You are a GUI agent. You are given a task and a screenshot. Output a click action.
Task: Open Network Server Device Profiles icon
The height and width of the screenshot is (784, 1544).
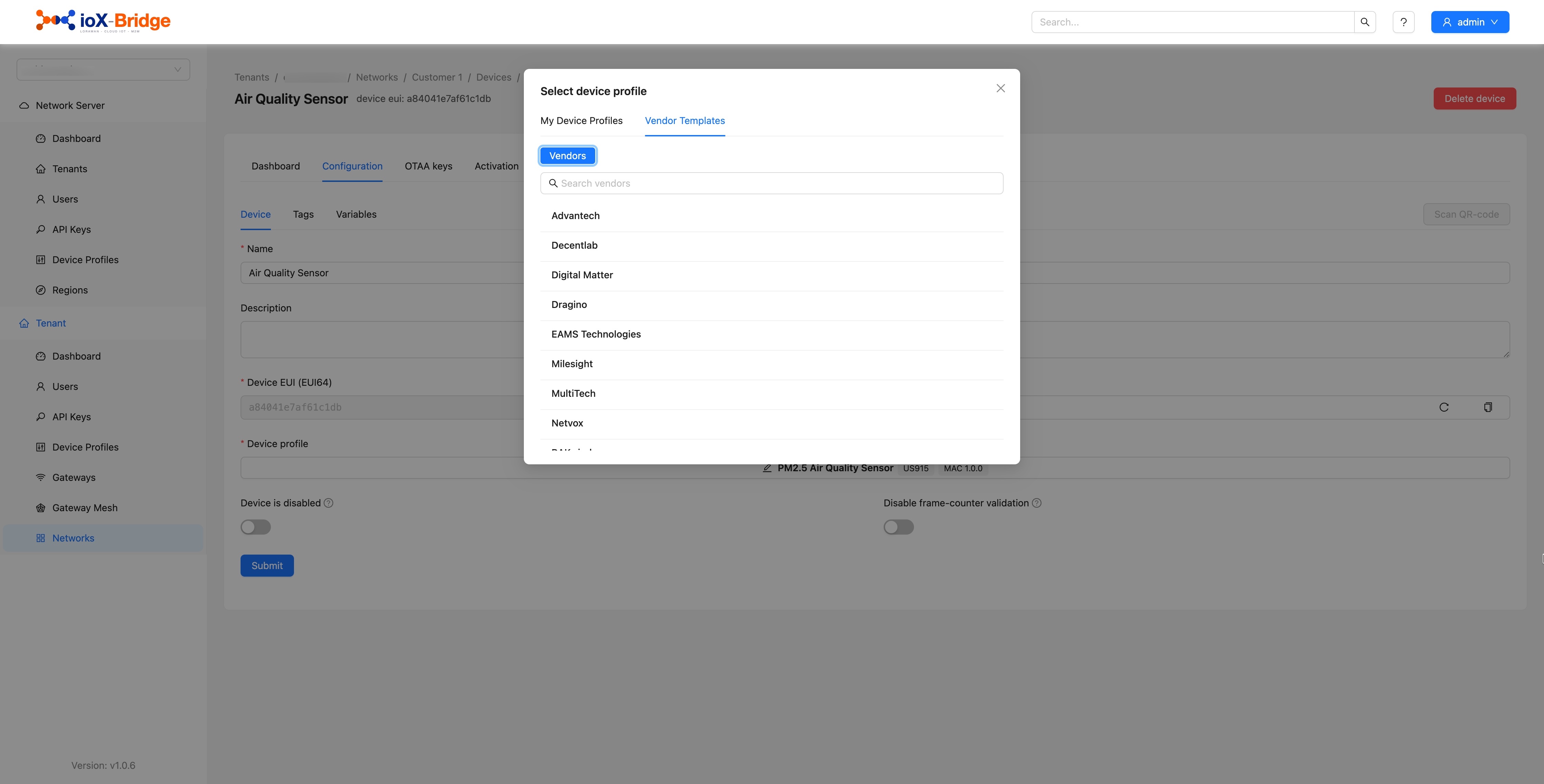point(41,260)
